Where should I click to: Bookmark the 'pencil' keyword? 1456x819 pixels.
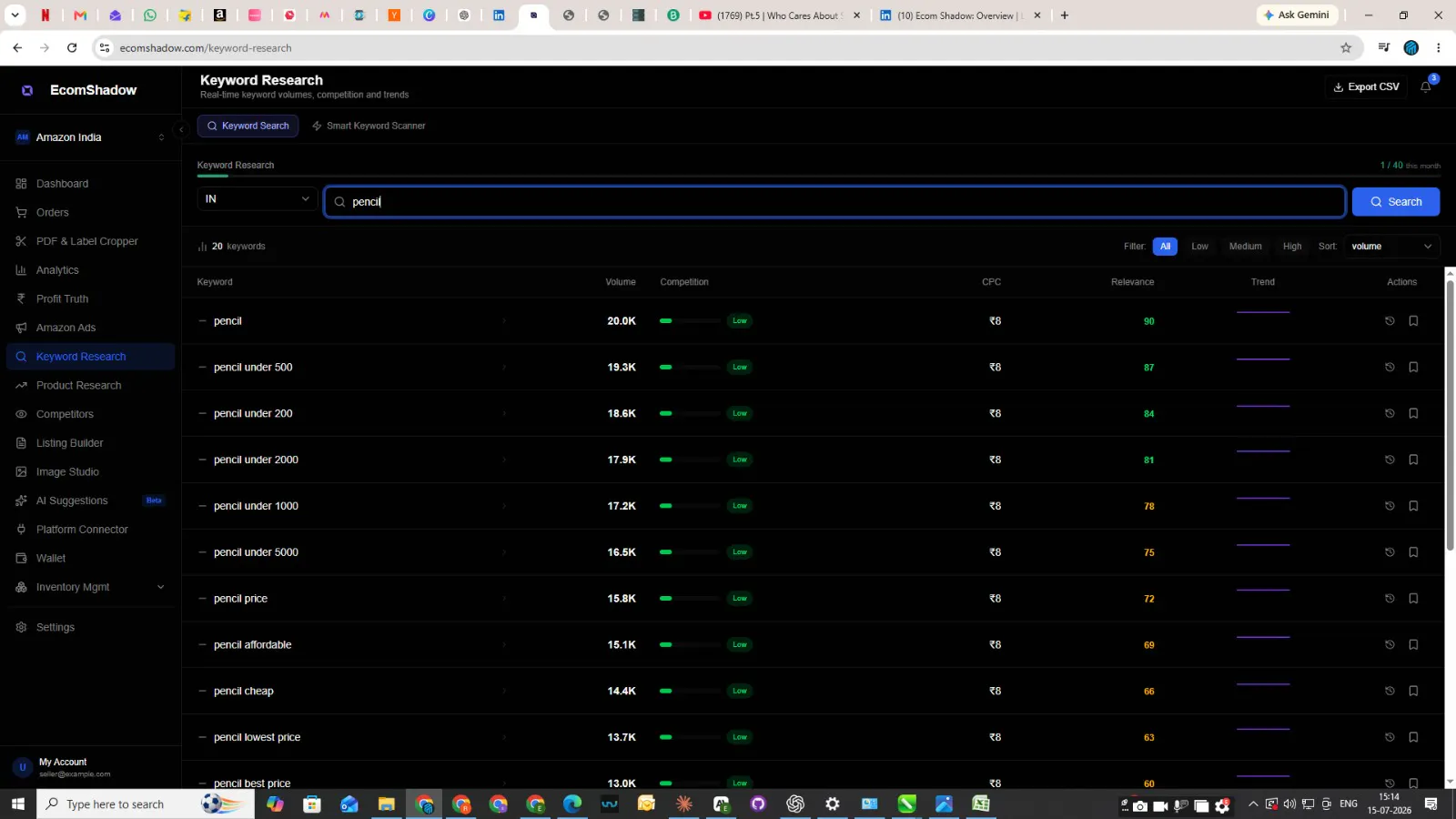point(1413,321)
